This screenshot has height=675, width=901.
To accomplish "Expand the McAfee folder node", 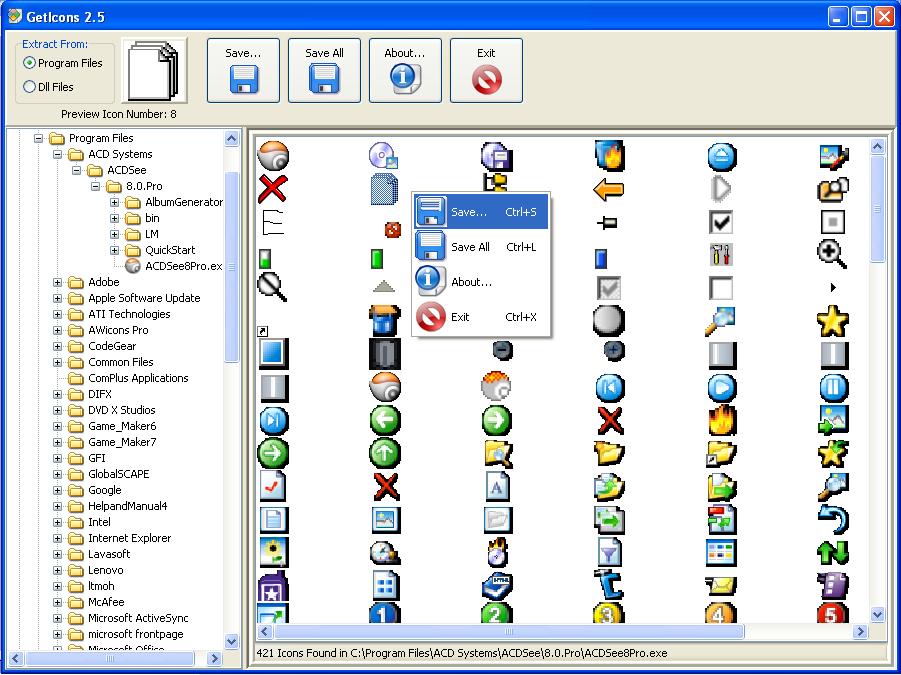I will [x=57, y=602].
